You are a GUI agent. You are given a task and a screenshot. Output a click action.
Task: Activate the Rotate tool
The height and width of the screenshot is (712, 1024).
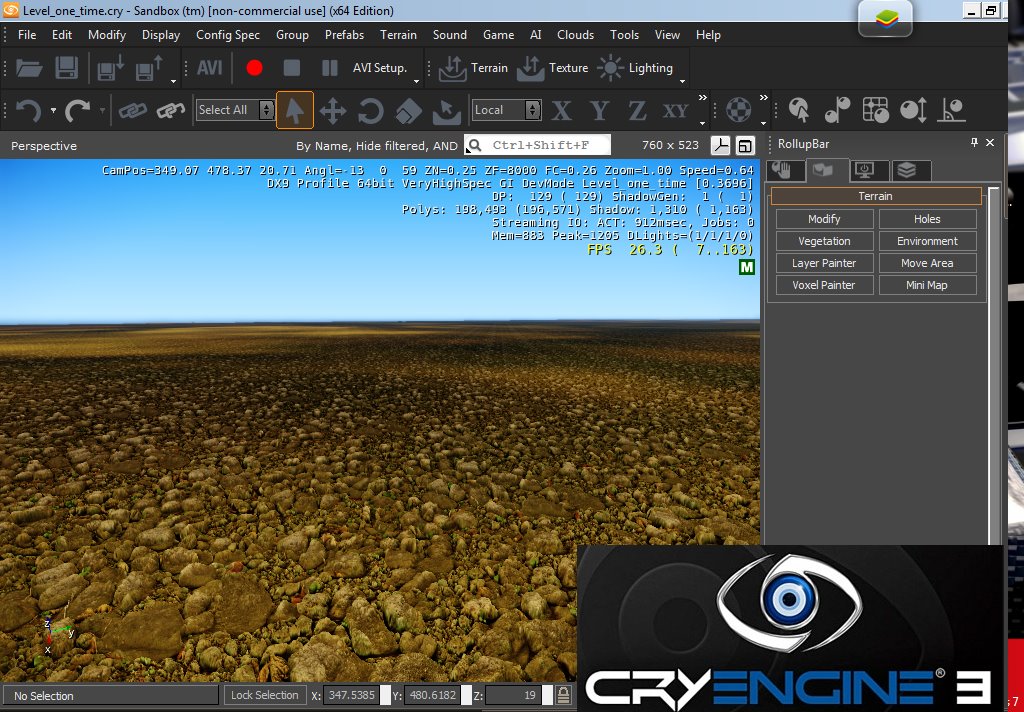[370, 110]
